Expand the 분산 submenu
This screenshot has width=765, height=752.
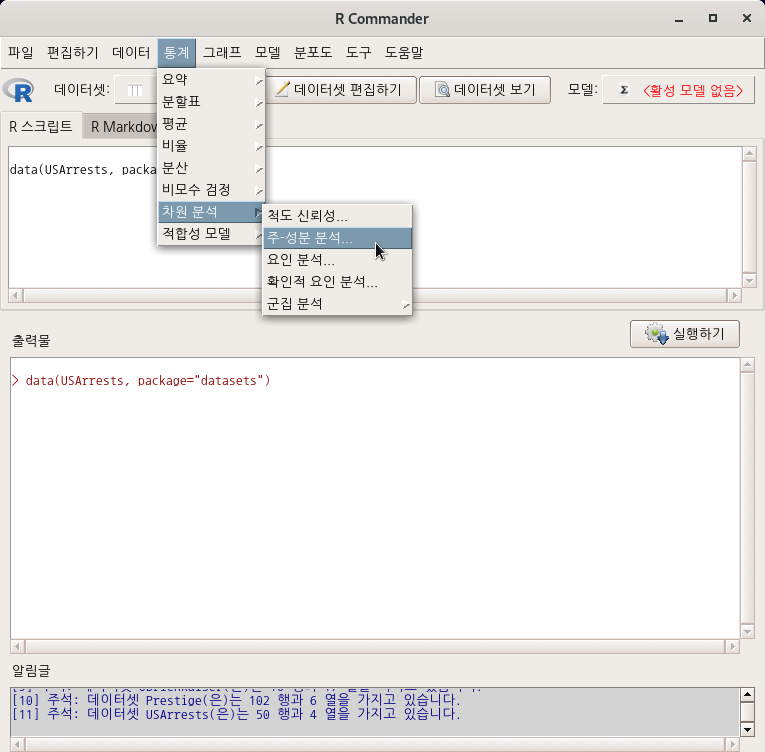coord(212,167)
